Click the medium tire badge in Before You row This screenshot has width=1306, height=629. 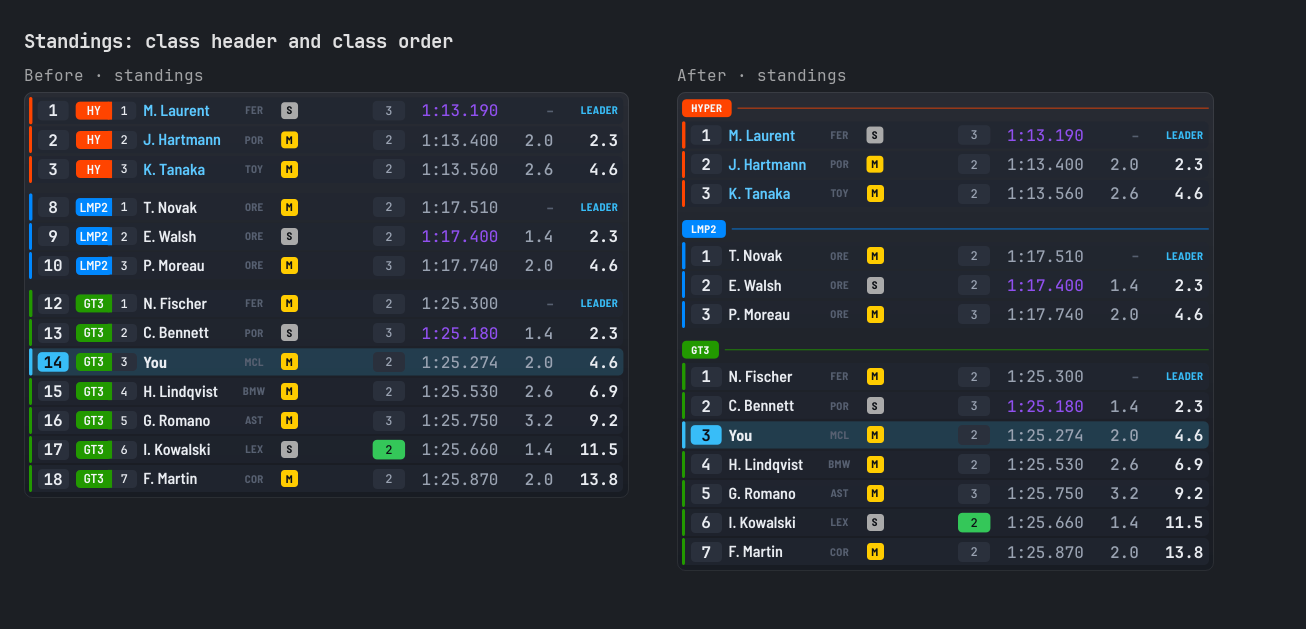(x=289, y=362)
